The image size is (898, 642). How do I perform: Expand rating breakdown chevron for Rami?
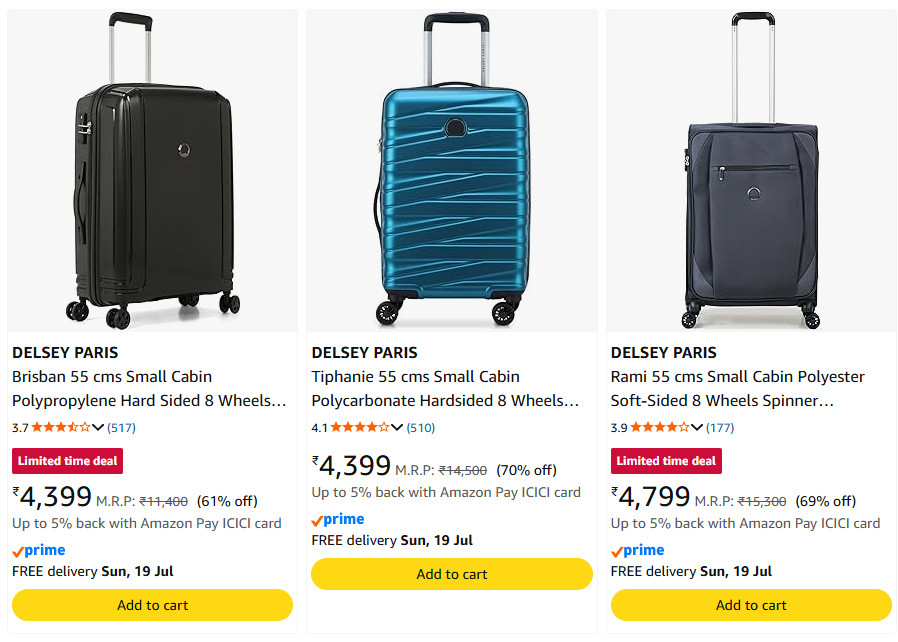point(696,427)
